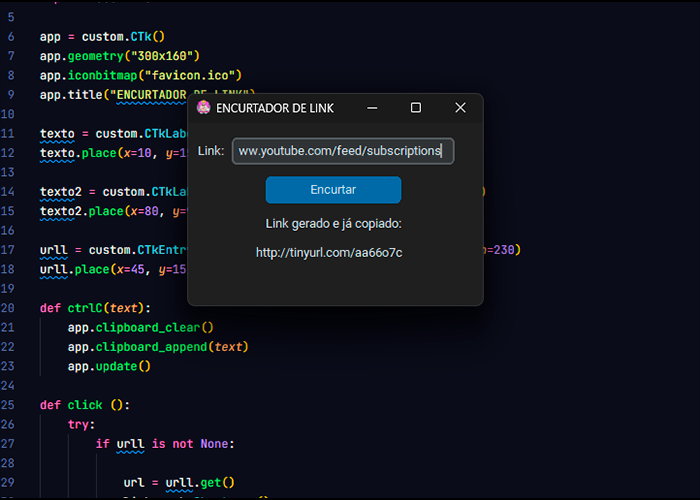
Task: Click the app.update() statement
Action: 109,366
